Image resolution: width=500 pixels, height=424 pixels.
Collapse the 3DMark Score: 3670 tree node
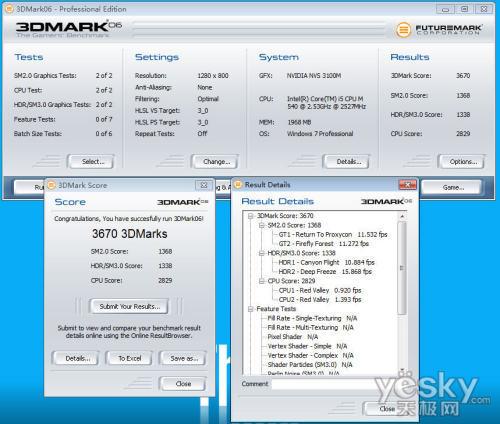(250, 216)
